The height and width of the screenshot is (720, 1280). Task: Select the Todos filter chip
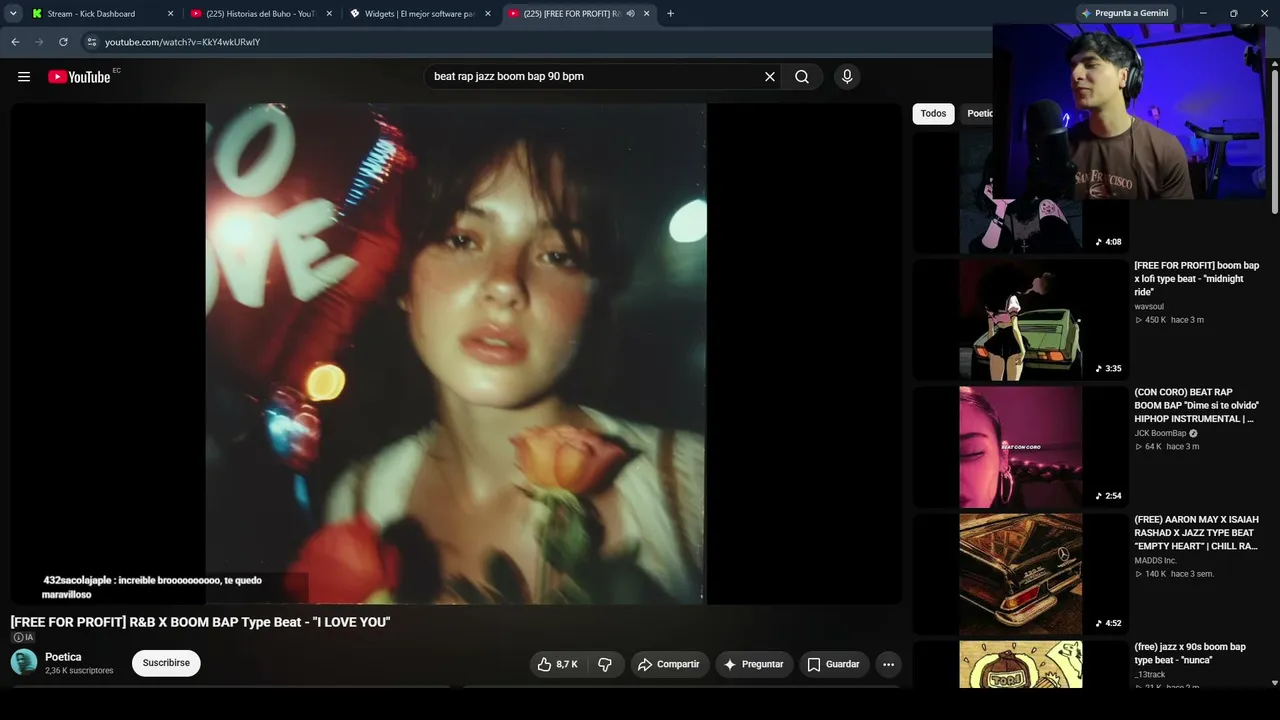933,114
